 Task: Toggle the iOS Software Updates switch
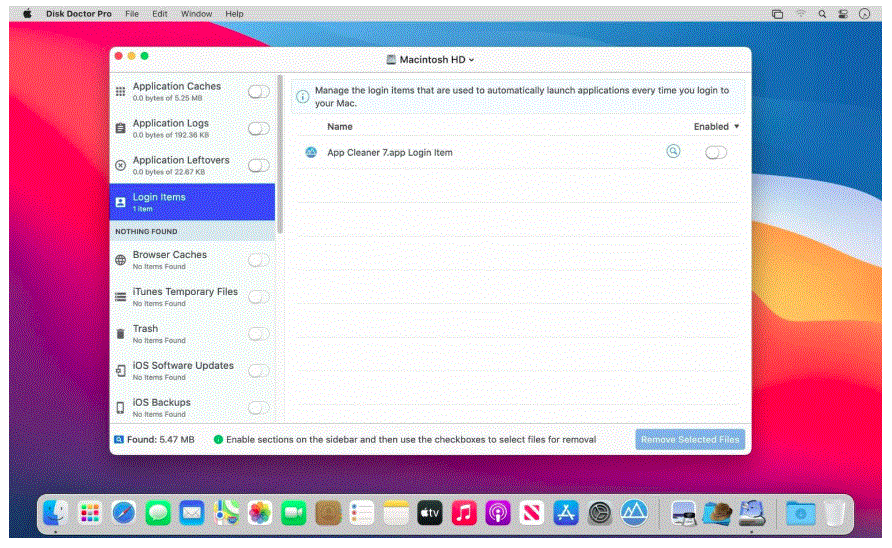[x=259, y=371]
